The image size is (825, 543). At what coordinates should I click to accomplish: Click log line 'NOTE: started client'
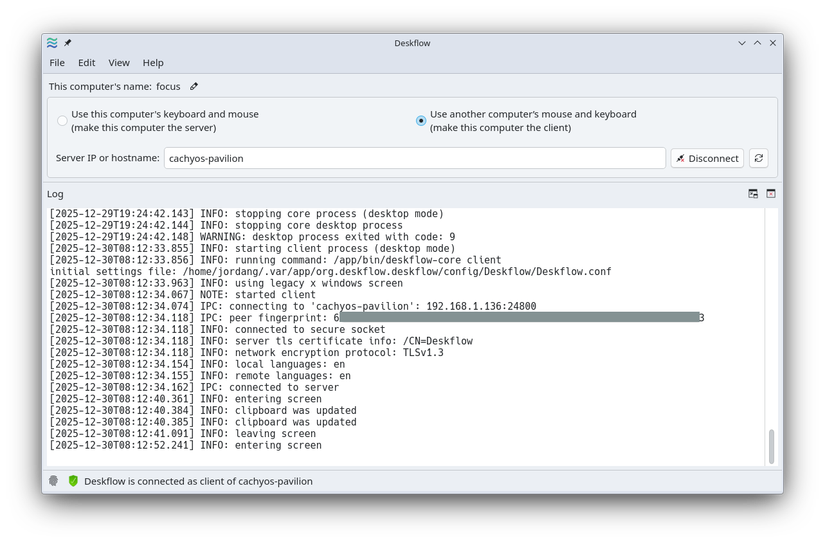point(183,295)
